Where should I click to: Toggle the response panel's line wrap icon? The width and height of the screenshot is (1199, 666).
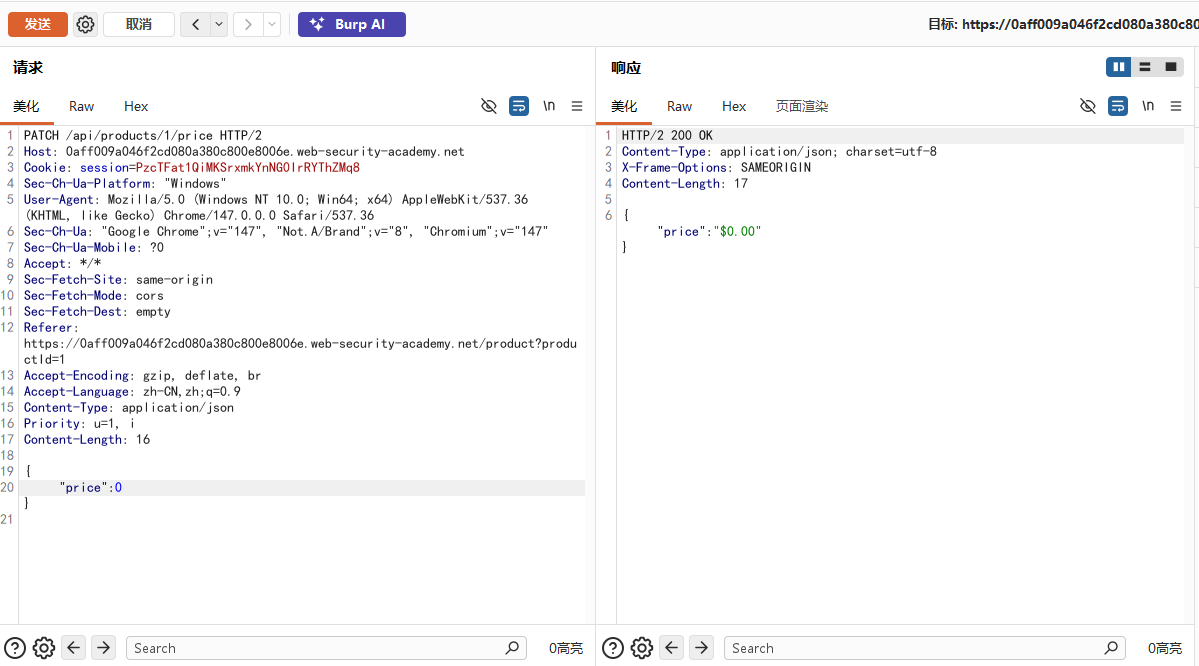[1118, 106]
